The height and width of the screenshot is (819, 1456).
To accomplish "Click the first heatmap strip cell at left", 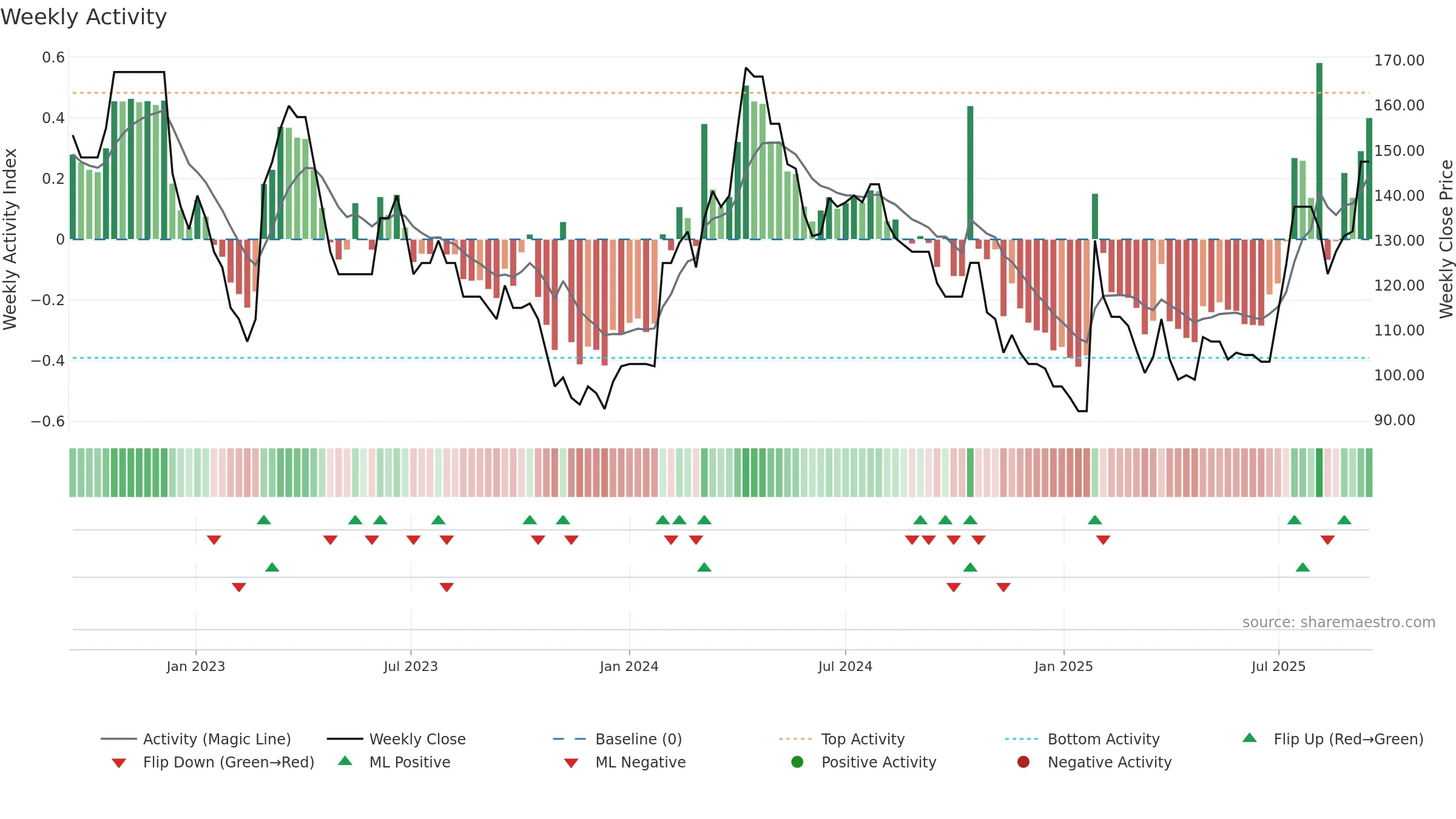I will pyautogui.click(x=73, y=473).
